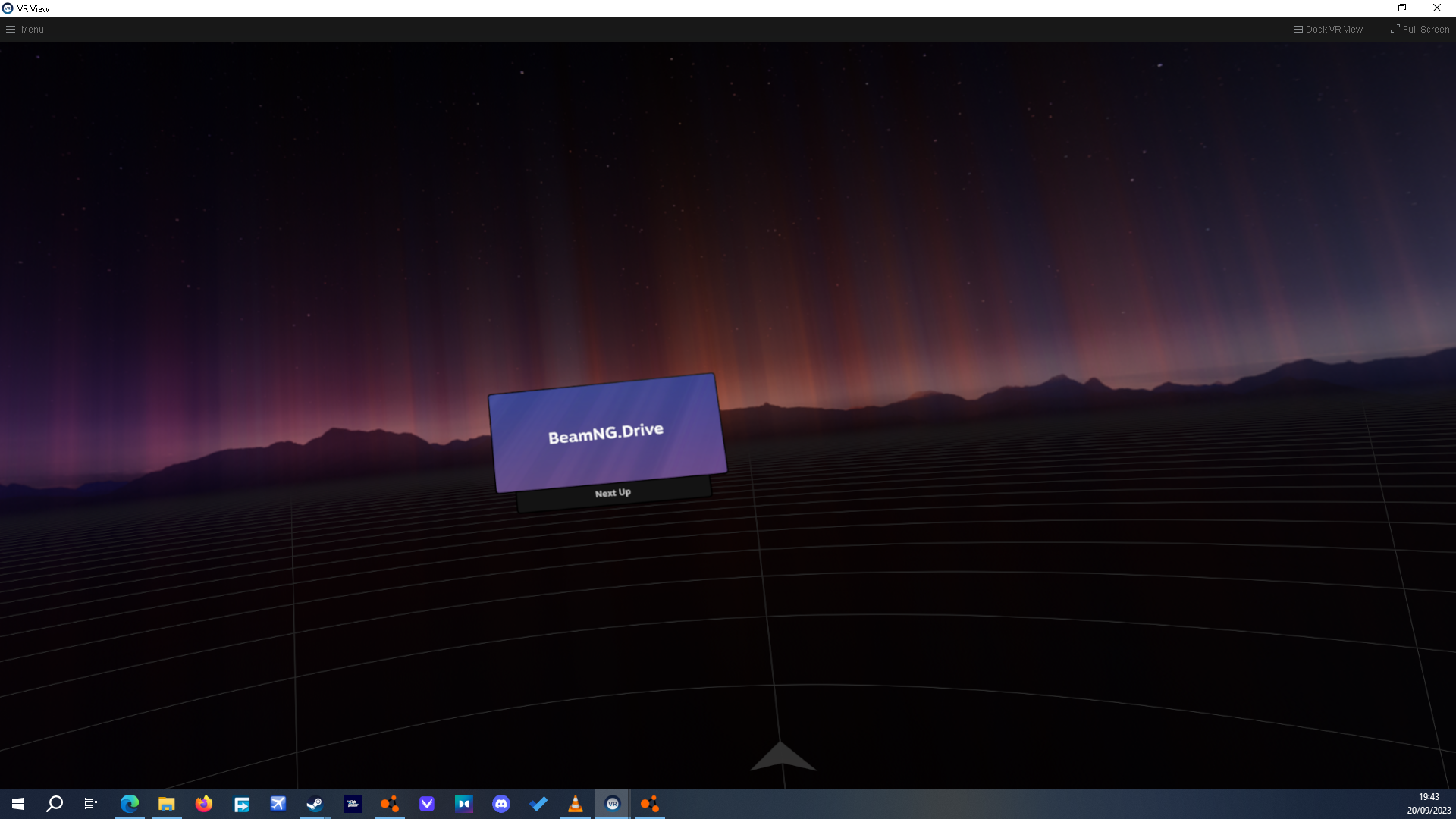Open Flight Simulator icon on the taskbar

click(x=353, y=804)
